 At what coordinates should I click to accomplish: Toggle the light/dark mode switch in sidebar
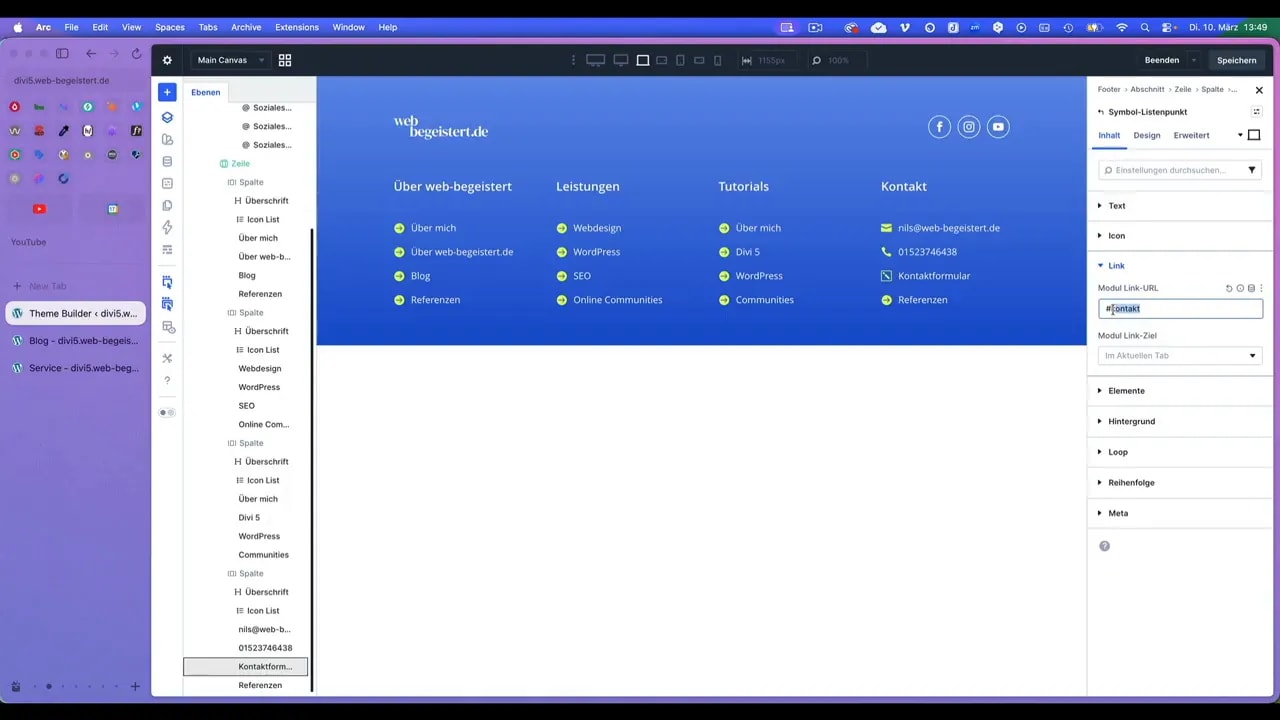click(x=167, y=412)
